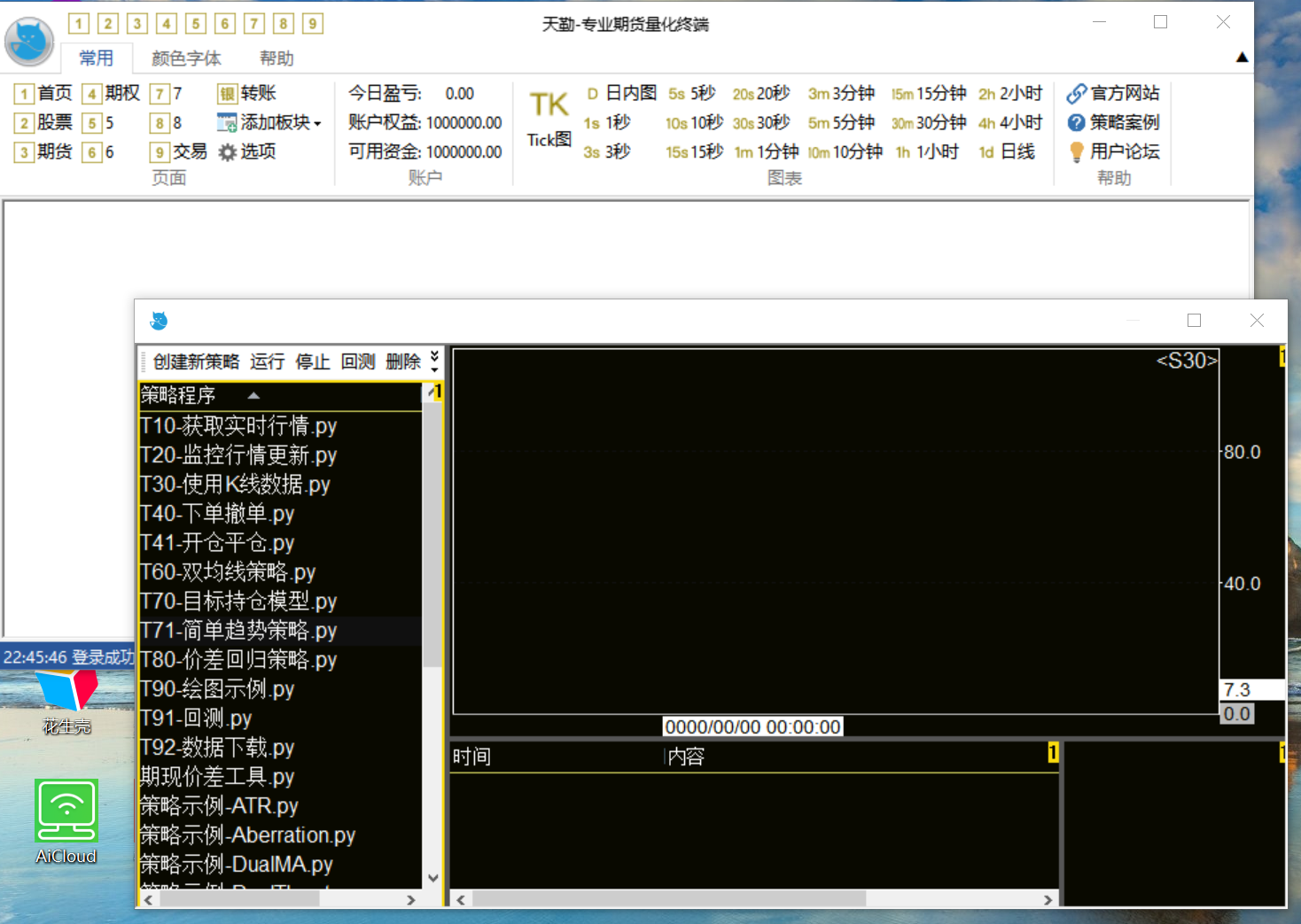1301x924 pixels.
Task: Select T91-回测.py
Action: pyautogui.click(x=280, y=718)
